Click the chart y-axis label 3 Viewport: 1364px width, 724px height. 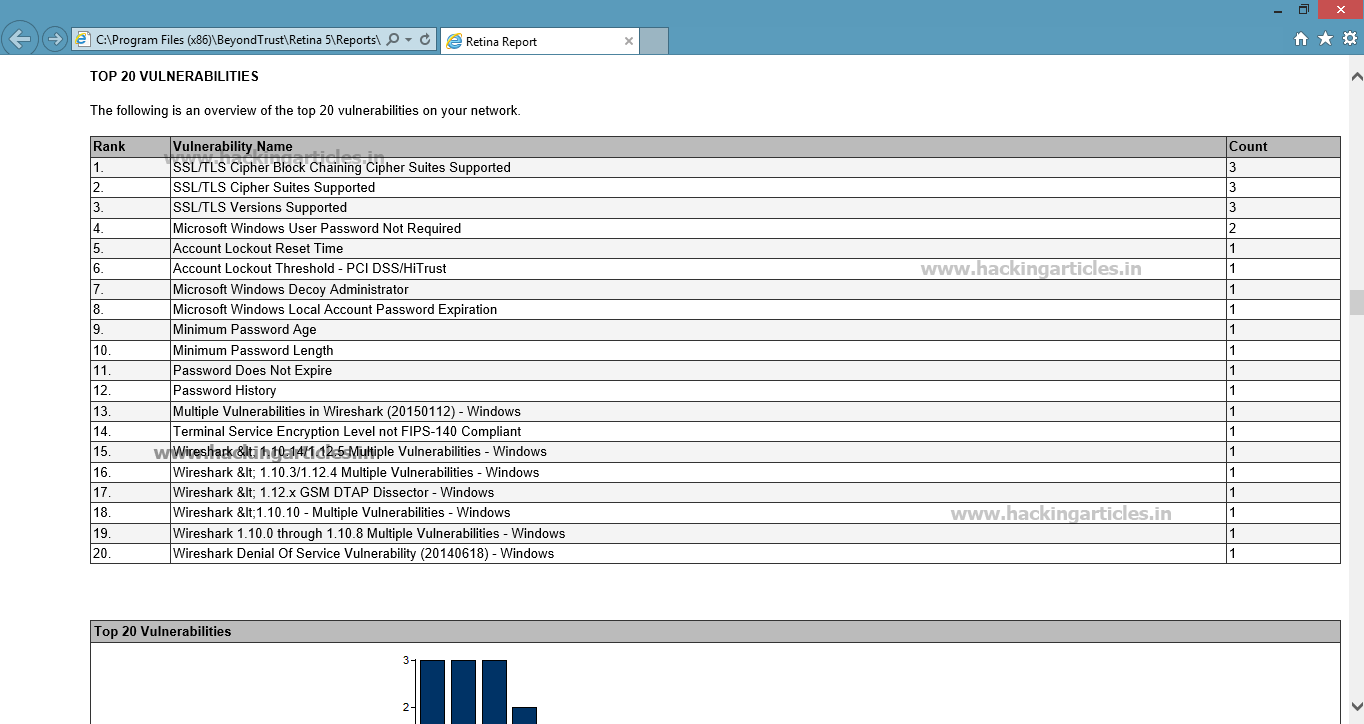(x=406, y=660)
